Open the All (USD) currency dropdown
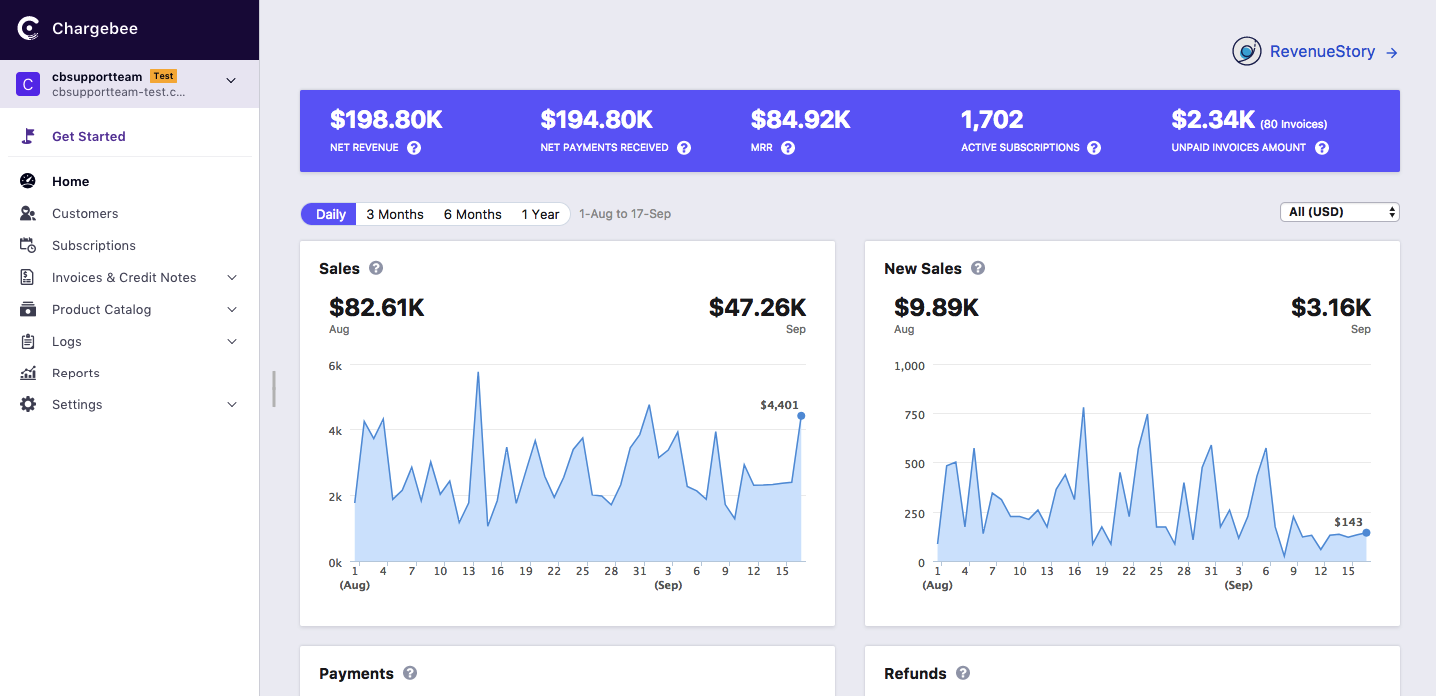1436x696 pixels. [x=1339, y=211]
